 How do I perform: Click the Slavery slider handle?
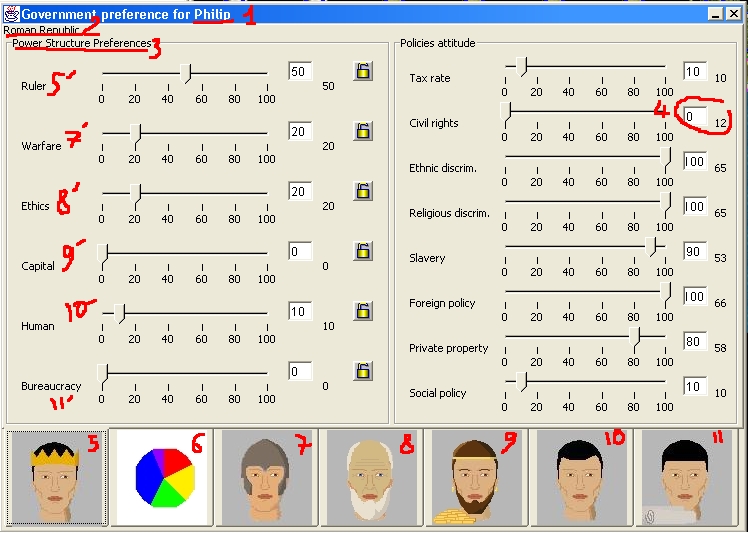click(x=655, y=247)
